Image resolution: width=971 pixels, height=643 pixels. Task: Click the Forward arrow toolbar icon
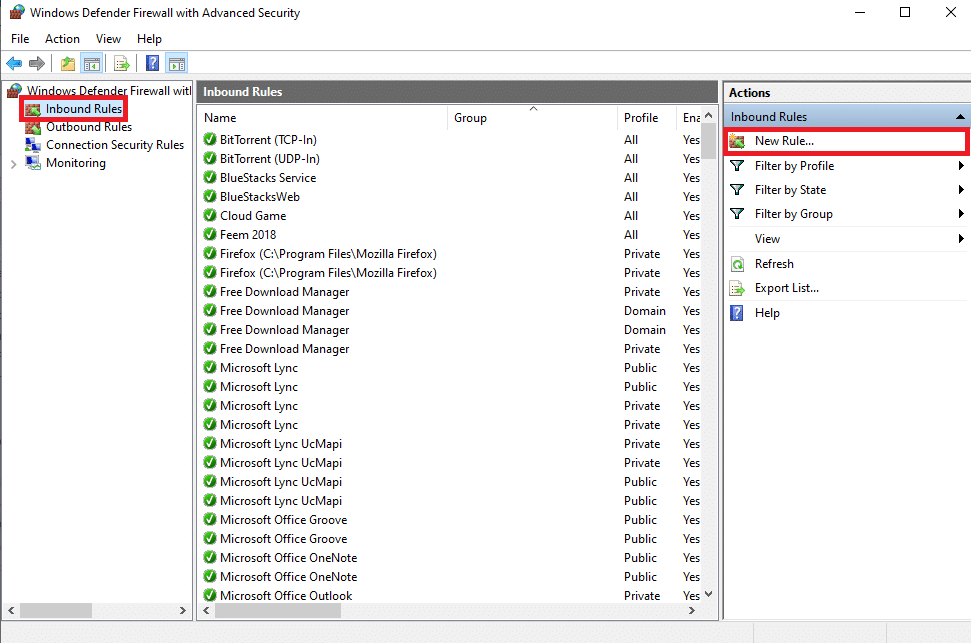pyautogui.click(x=37, y=63)
